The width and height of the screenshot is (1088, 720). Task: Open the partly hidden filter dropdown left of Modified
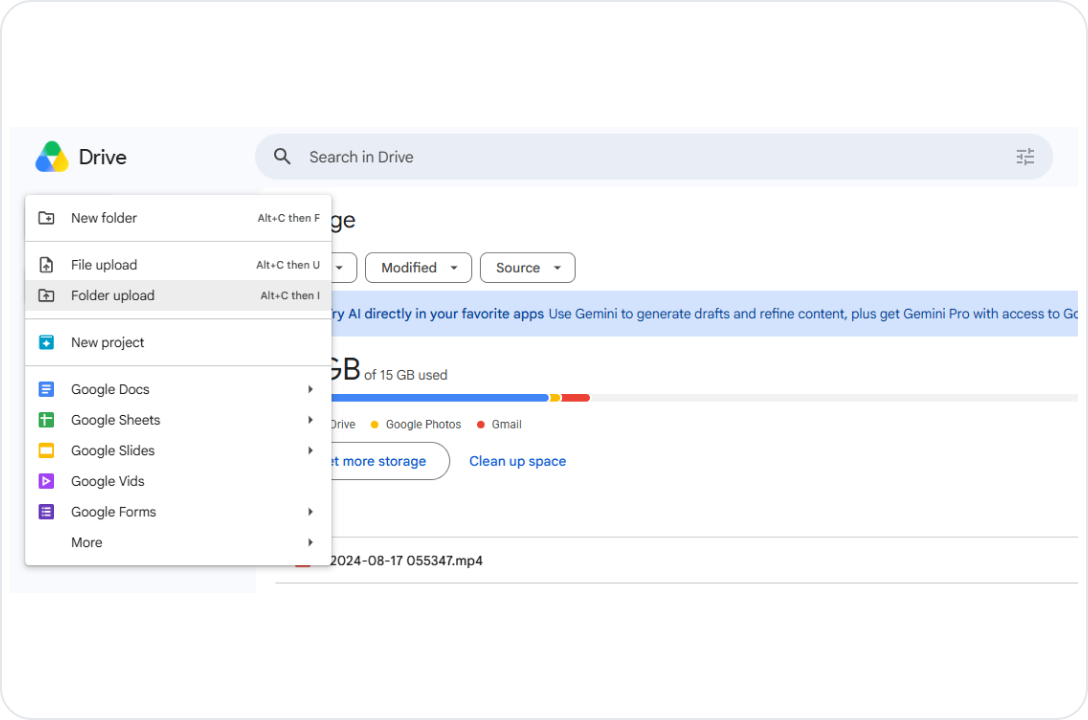pyautogui.click(x=344, y=268)
